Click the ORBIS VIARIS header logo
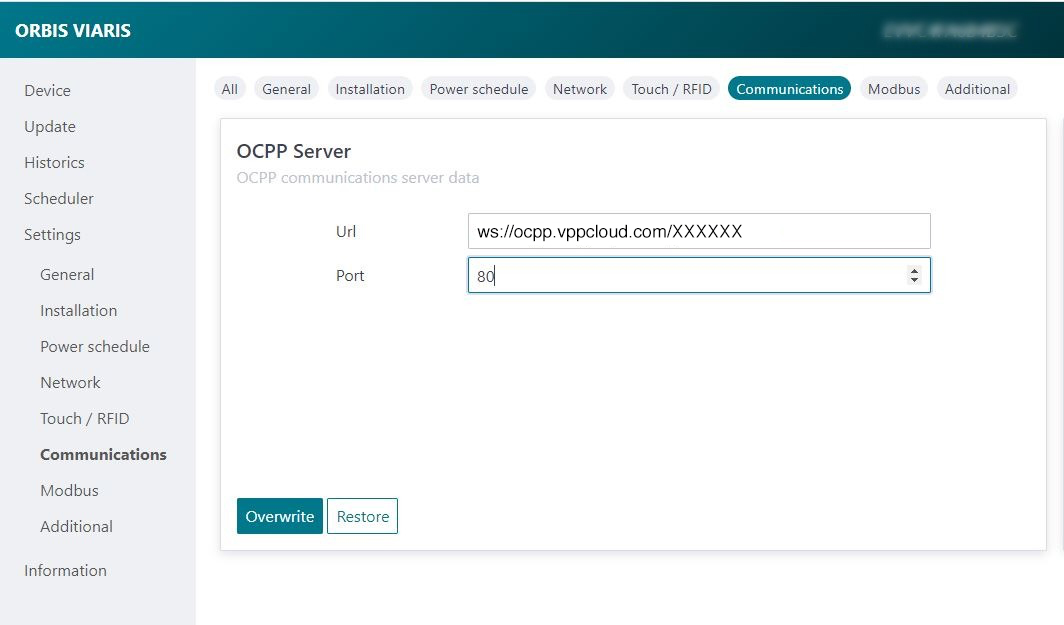The image size is (1064, 625). point(73,30)
